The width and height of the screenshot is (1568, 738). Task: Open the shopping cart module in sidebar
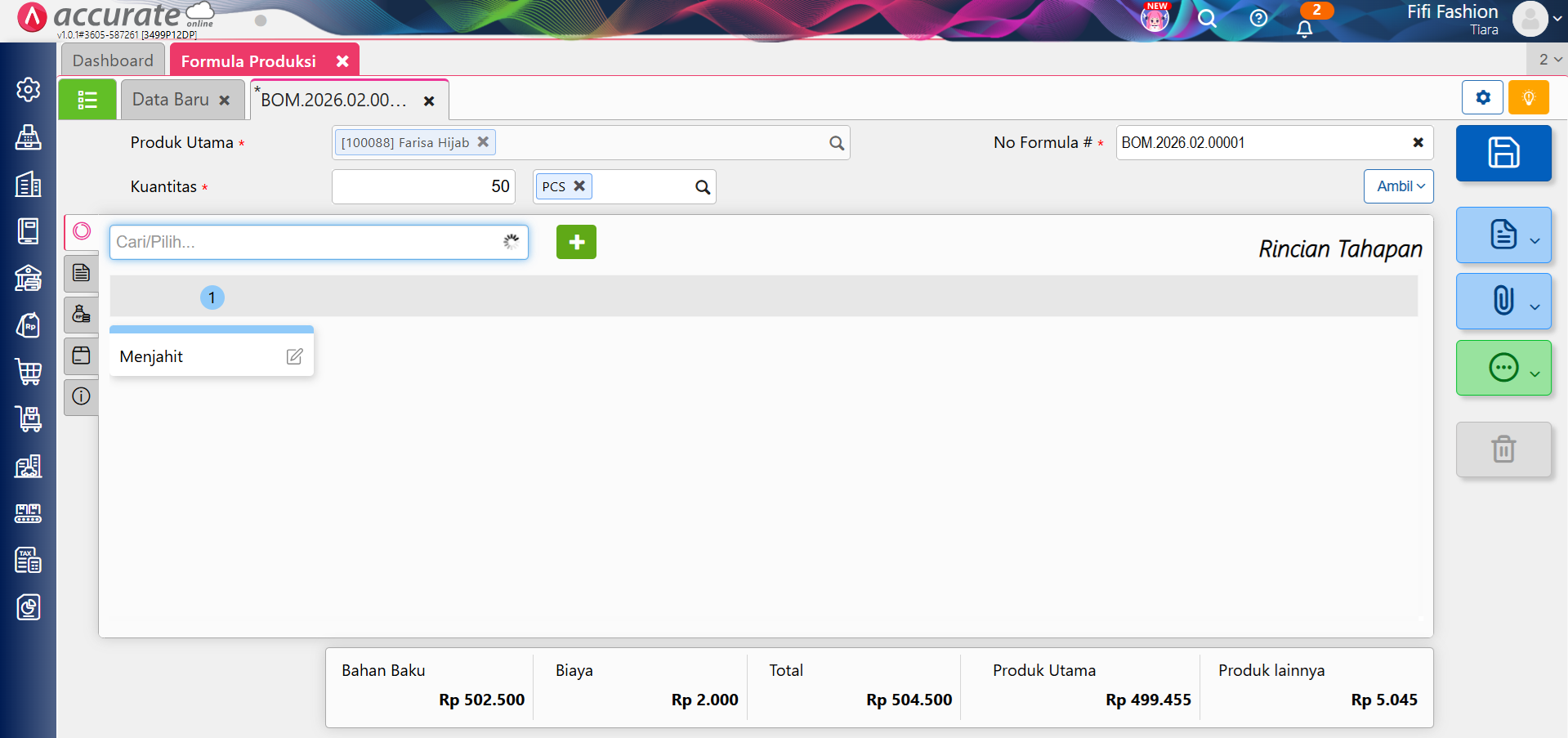tap(29, 372)
